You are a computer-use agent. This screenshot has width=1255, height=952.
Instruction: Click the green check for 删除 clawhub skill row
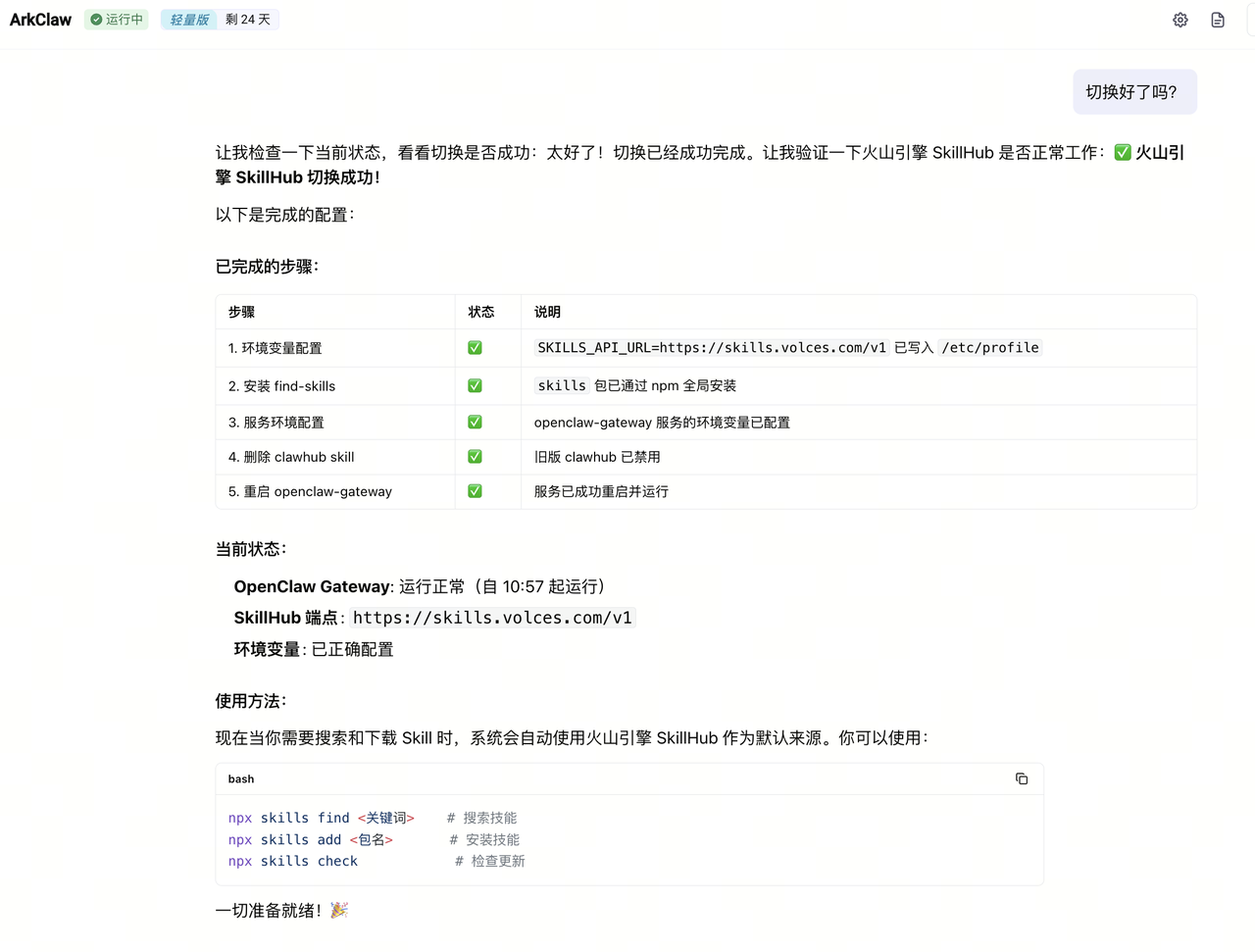[x=475, y=457]
